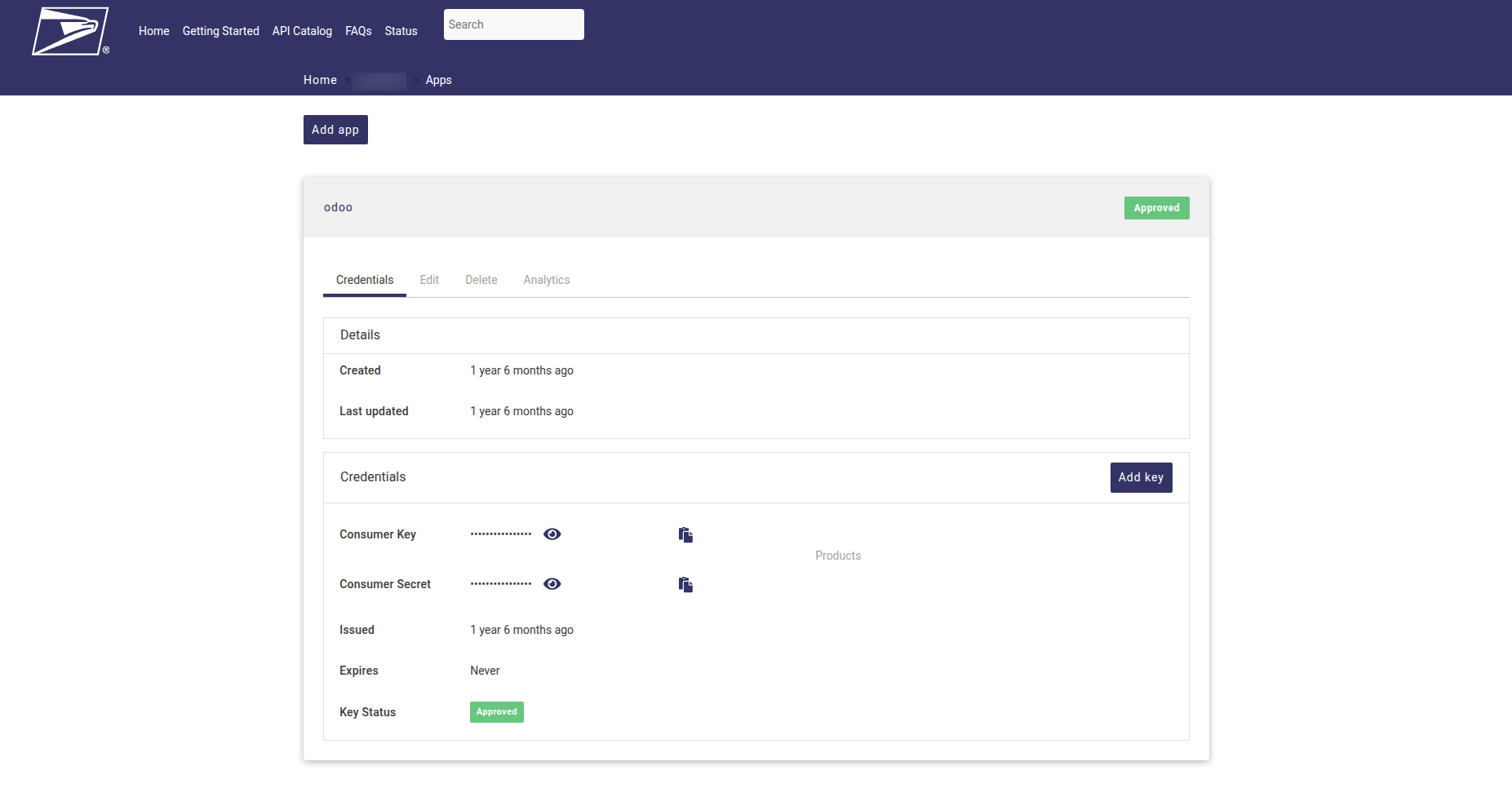The height and width of the screenshot is (806, 1512).
Task: Click the Last updated time value
Action: [521, 411]
